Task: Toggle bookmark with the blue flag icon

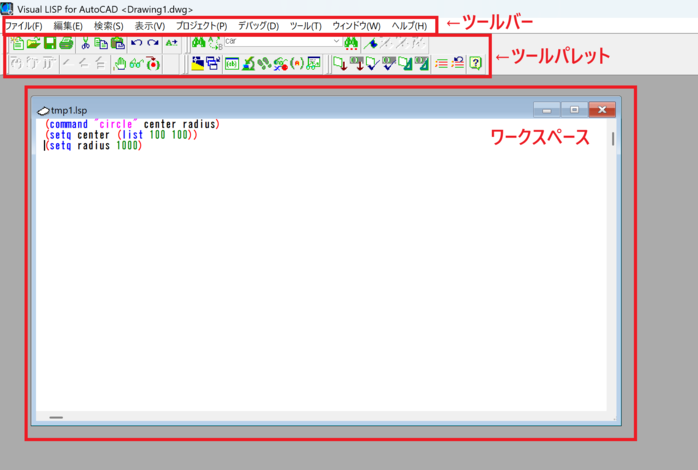Action: click(x=370, y=43)
